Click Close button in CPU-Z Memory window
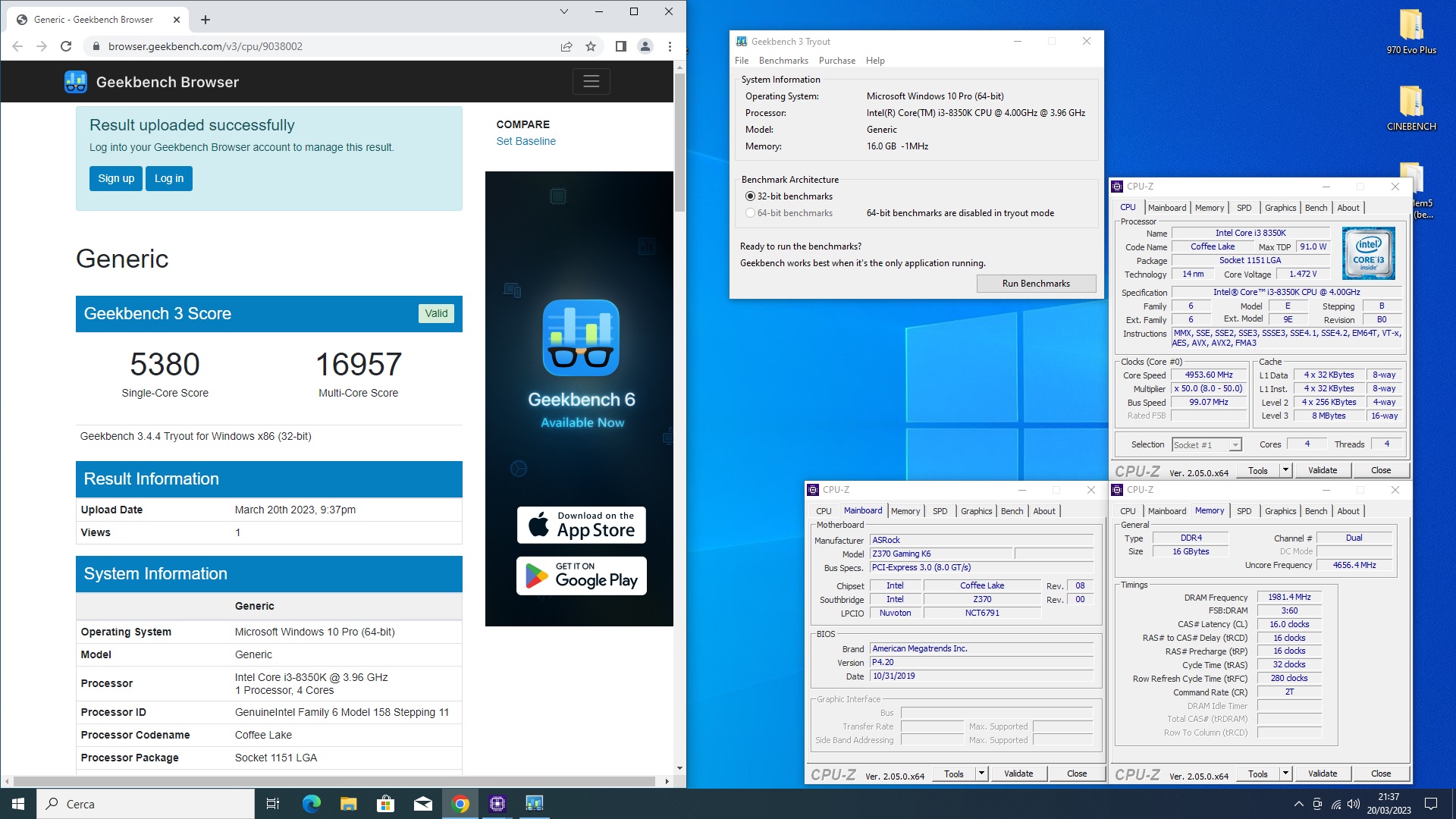Image resolution: width=1456 pixels, height=819 pixels. point(1381,773)
